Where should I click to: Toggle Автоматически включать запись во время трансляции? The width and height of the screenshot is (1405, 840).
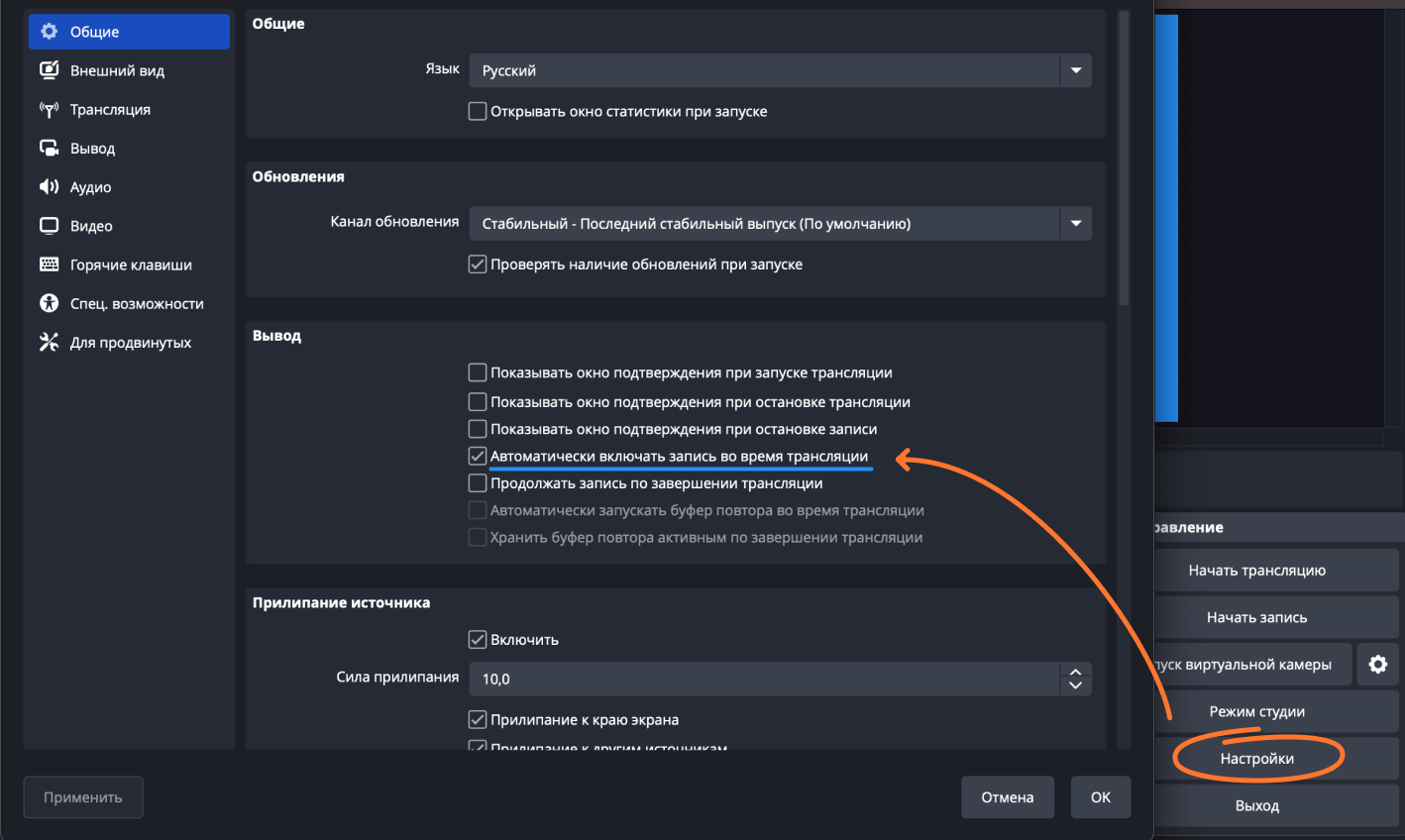(478, 457)
